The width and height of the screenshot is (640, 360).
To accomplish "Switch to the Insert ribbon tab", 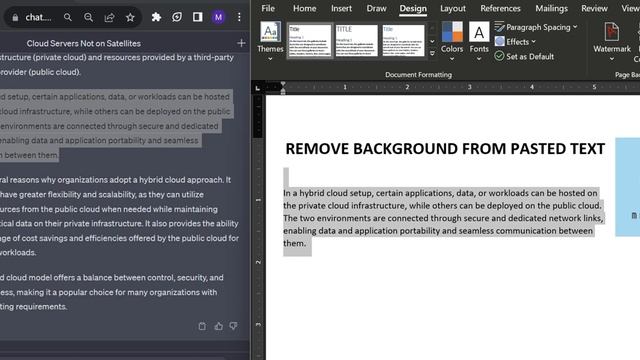I will 341,8.
